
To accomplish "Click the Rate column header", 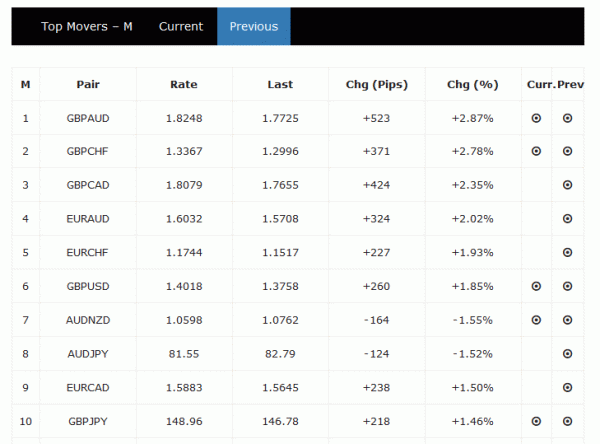I will (184, 85).
